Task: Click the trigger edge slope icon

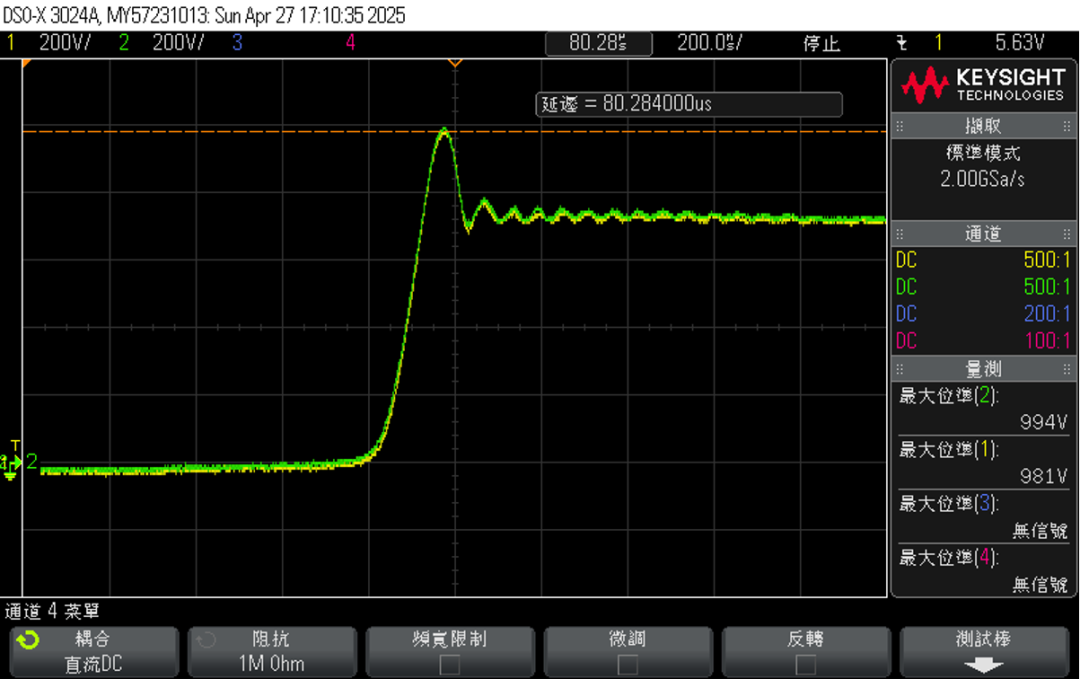Action: click(901, 43)
